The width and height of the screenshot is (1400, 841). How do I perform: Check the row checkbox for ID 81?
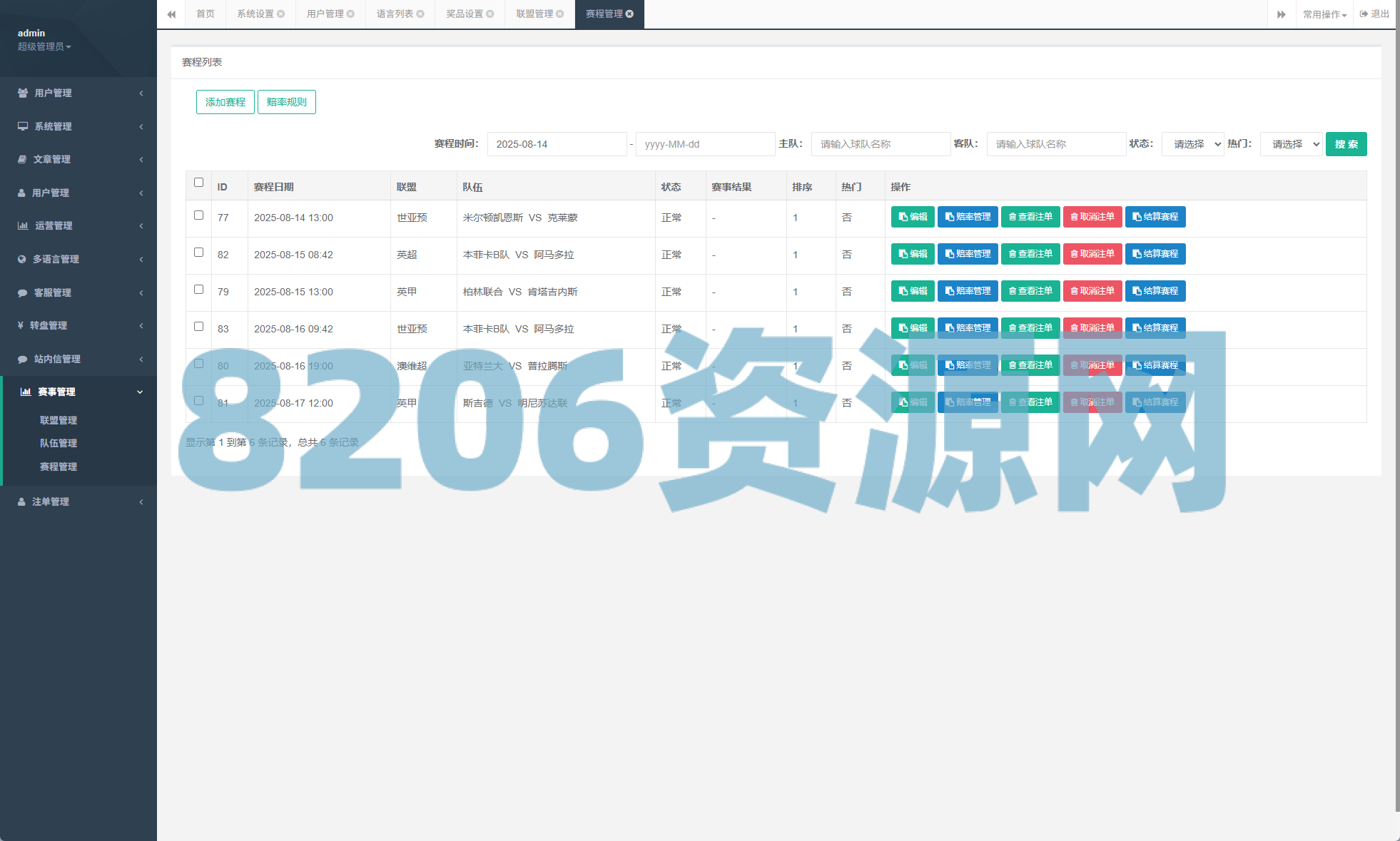[x=199, y=401]
